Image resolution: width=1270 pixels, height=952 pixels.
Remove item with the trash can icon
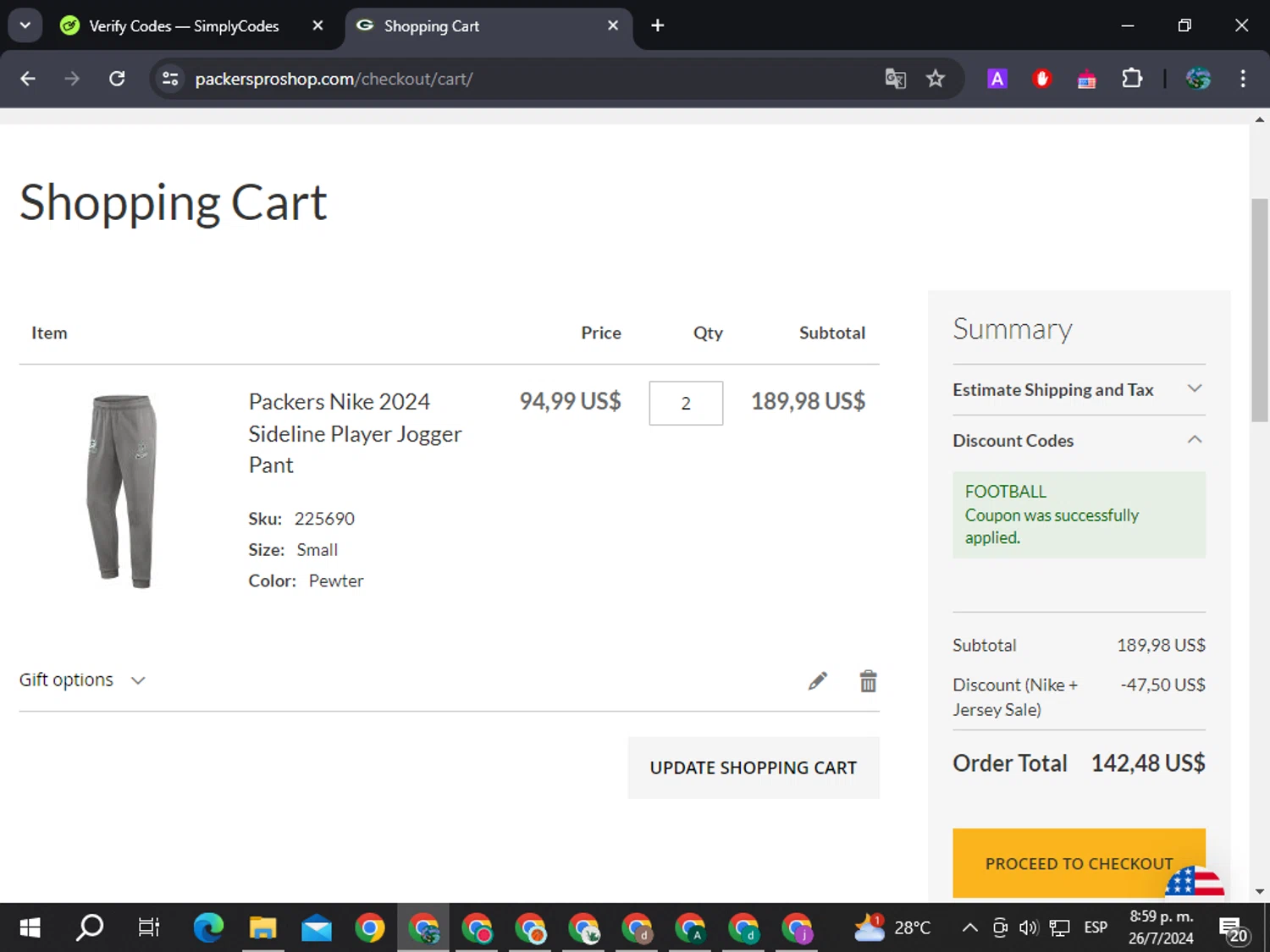point(868,681)
